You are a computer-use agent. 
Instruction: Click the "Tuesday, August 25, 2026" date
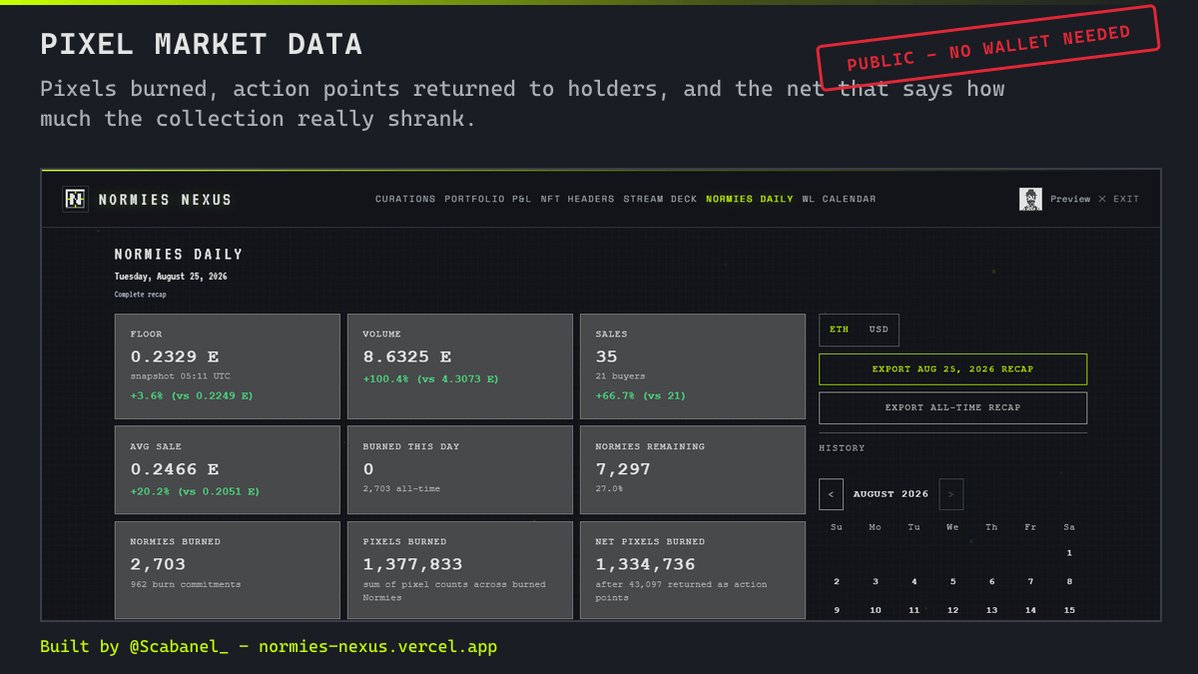(x=170, y=277)
